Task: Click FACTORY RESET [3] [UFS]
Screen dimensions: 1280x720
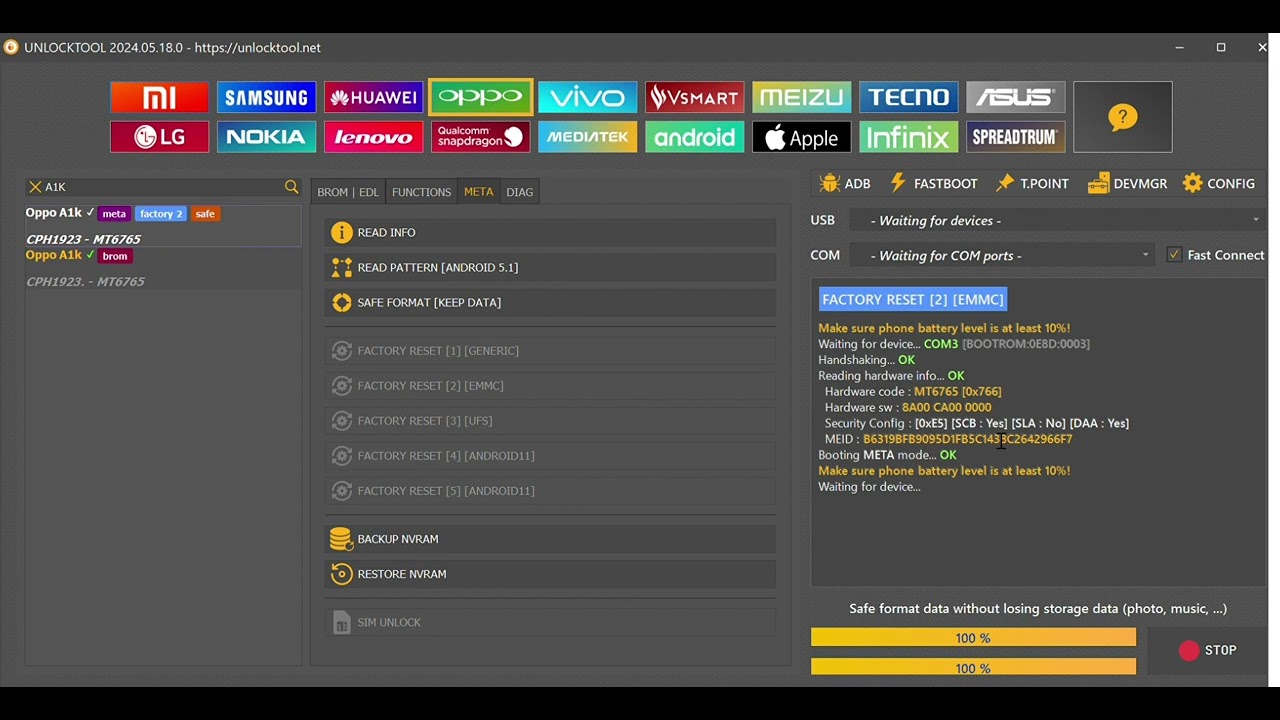Action: [550, 421]
